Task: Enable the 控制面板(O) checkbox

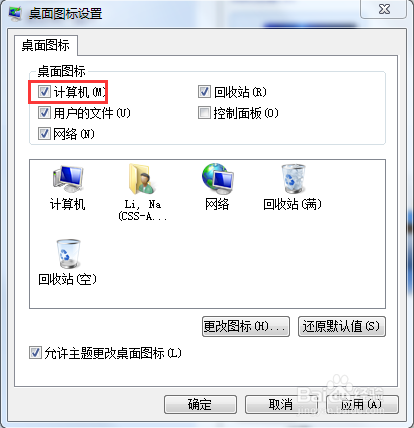Action: (204, 113)
